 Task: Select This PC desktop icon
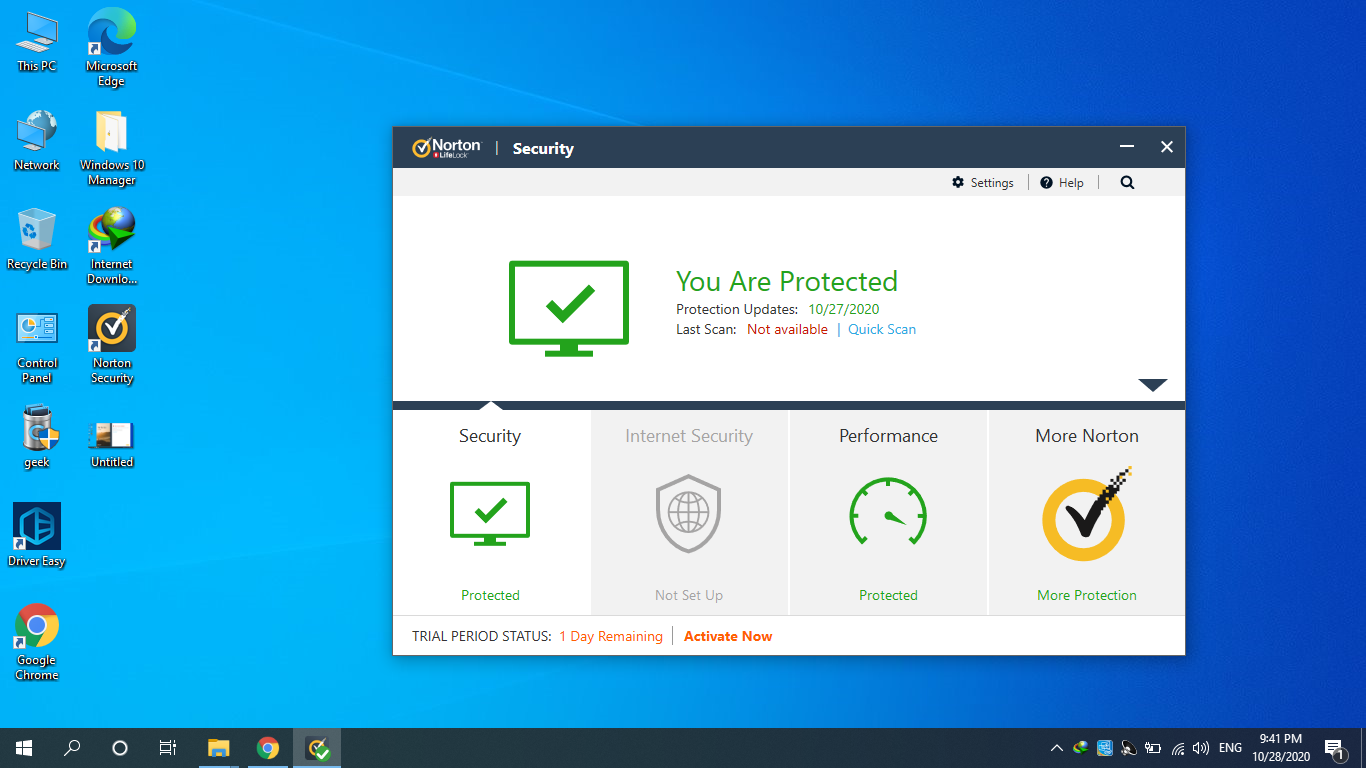[x=37, y=40]
